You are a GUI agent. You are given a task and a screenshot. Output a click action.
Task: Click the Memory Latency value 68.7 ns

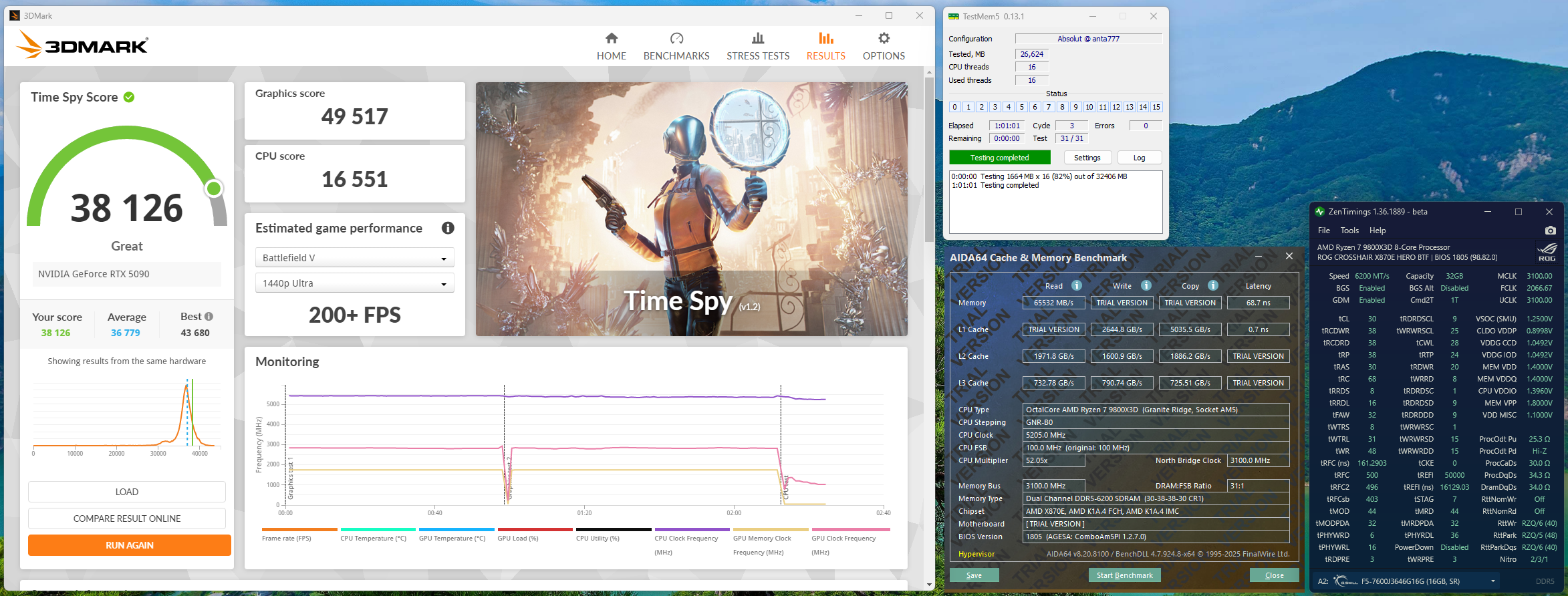click(1258, 303)
